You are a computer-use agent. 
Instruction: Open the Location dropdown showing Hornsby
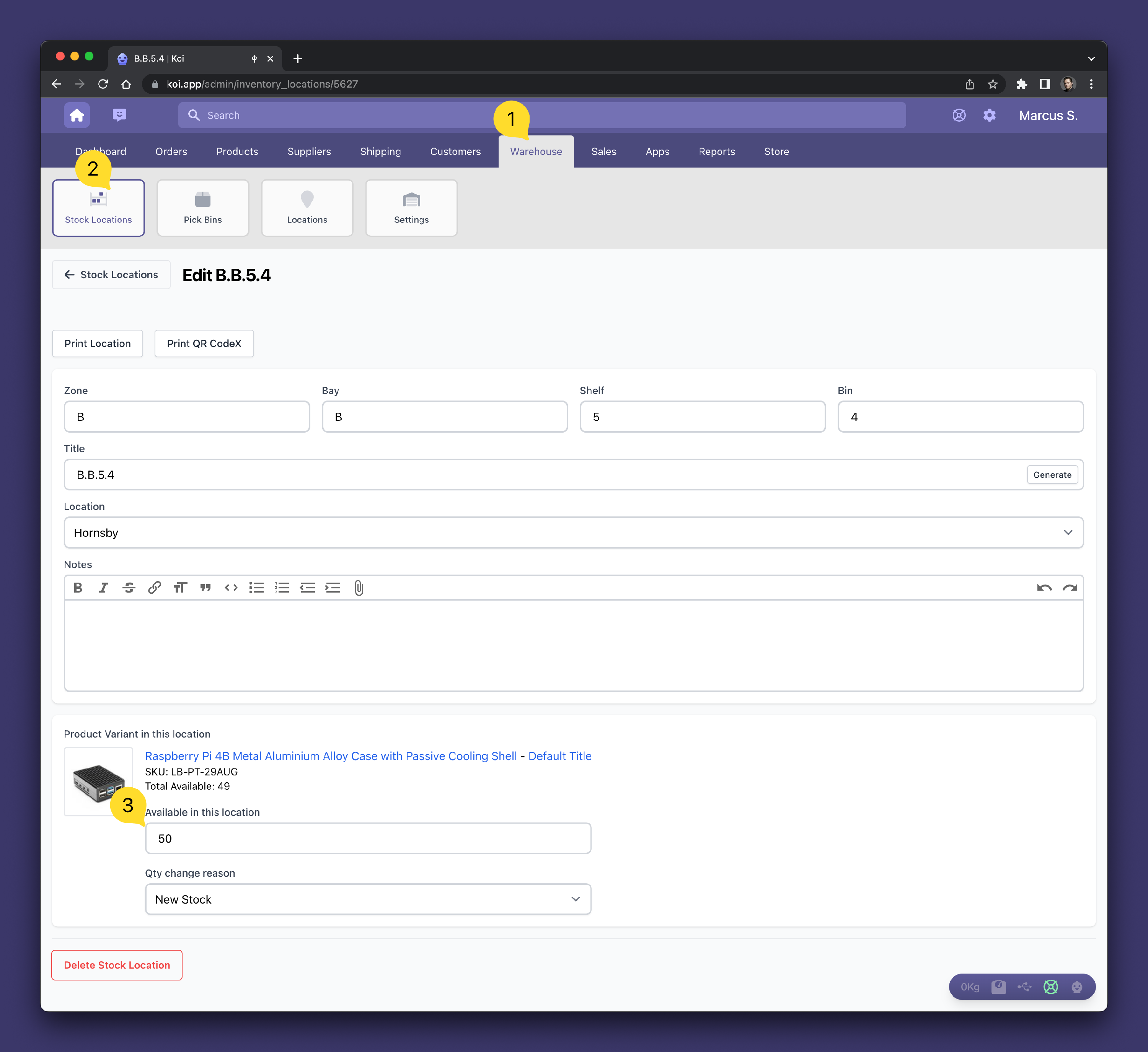click(573, 532)
